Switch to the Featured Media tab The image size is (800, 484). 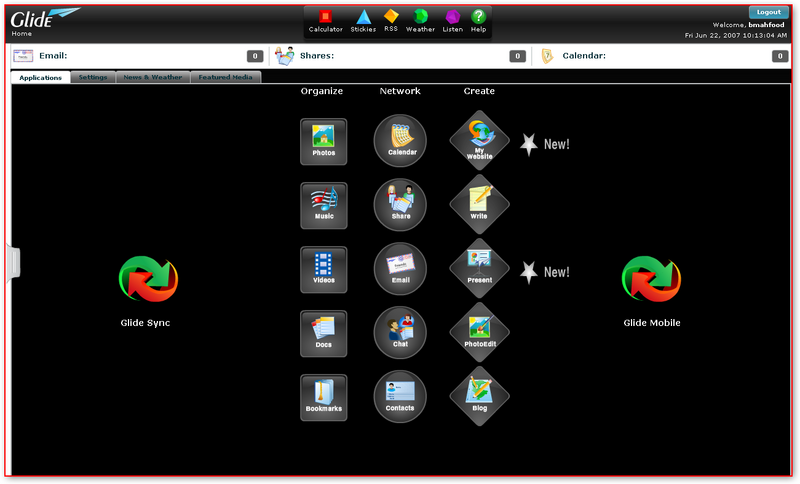click(x=226, y=77)
